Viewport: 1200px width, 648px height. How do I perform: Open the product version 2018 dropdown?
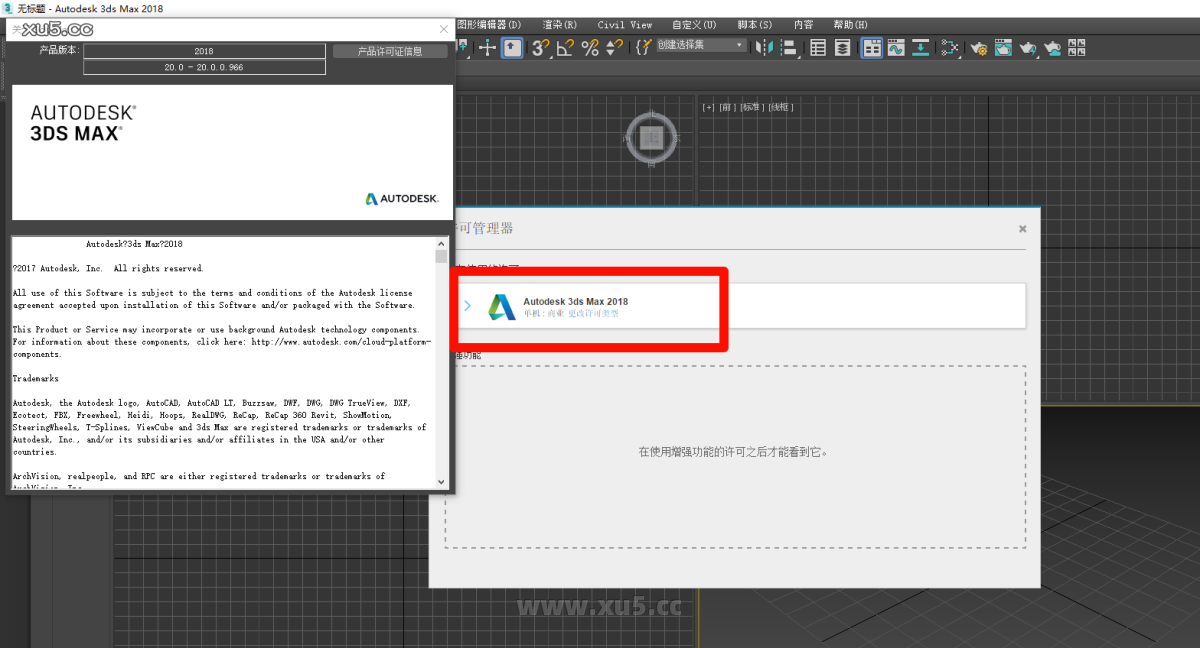click(x=204, y=49)
